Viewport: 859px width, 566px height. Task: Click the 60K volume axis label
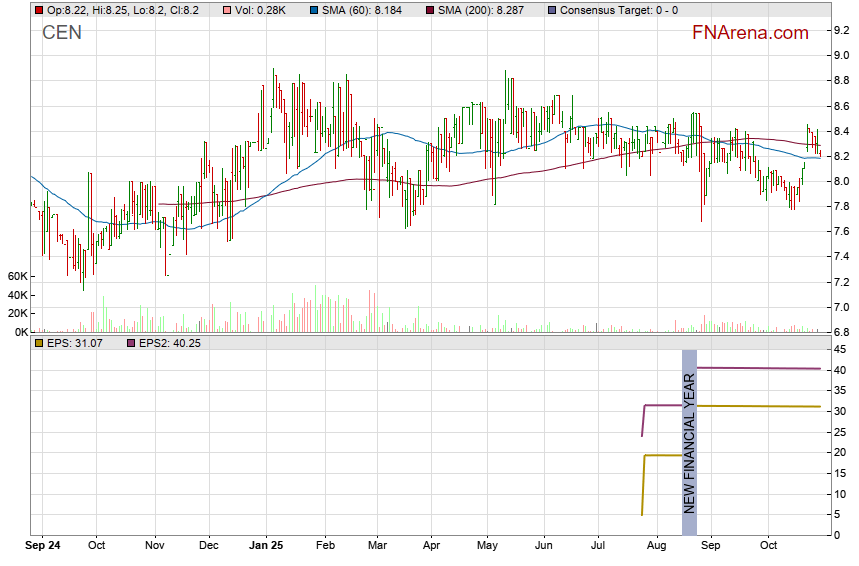pyautogui.click(x=16, y=276)
